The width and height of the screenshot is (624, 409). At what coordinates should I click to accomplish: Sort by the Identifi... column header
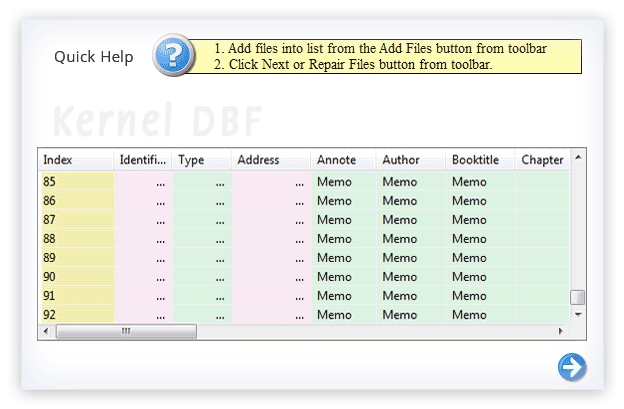[x=142, y=160]
